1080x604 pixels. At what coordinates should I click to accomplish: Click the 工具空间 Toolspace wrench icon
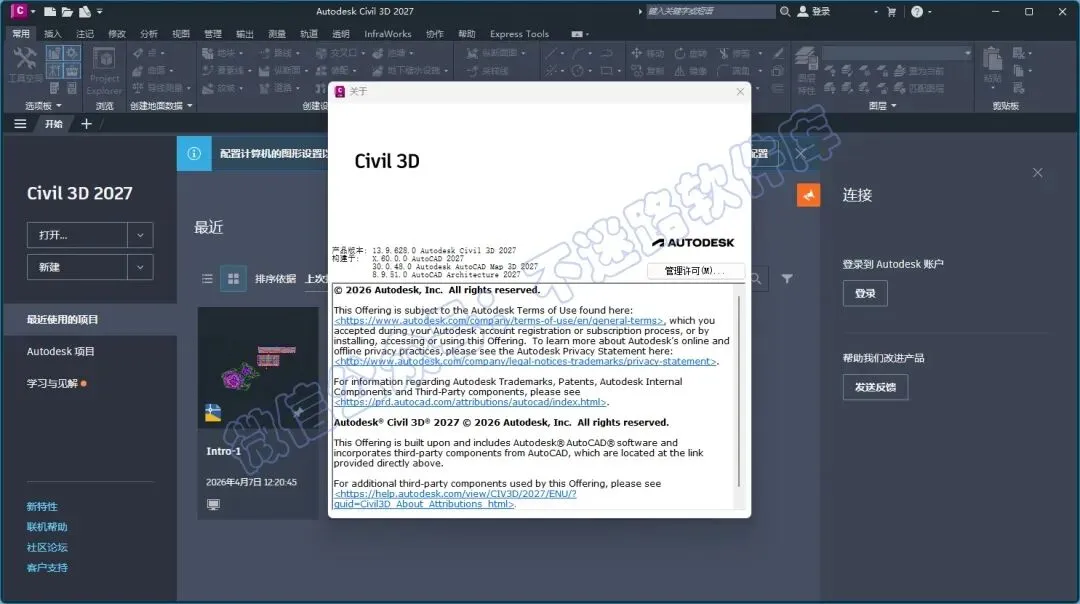tap(25, 59)
